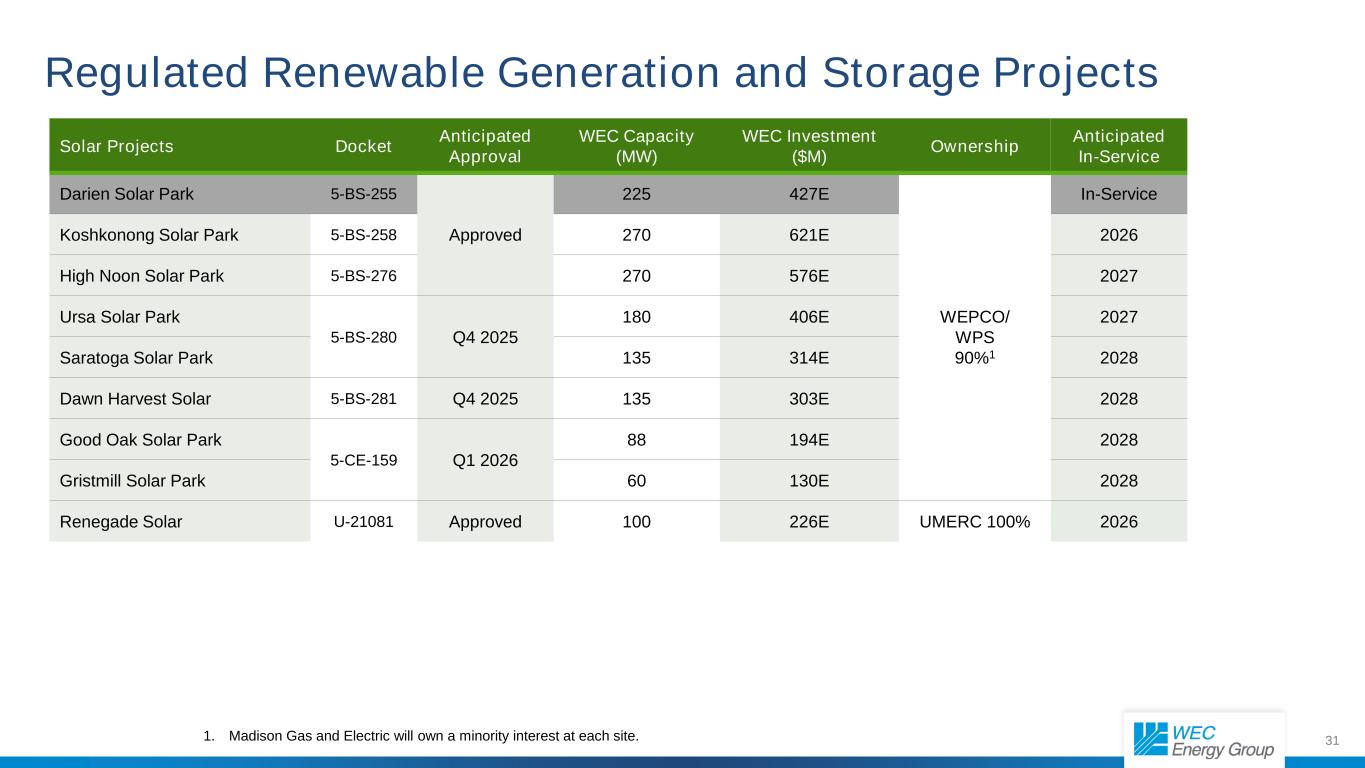Select the 'Darien Solar Park' row name
Viewport: 1365px width, 768px height.
(x=126, y=194)
